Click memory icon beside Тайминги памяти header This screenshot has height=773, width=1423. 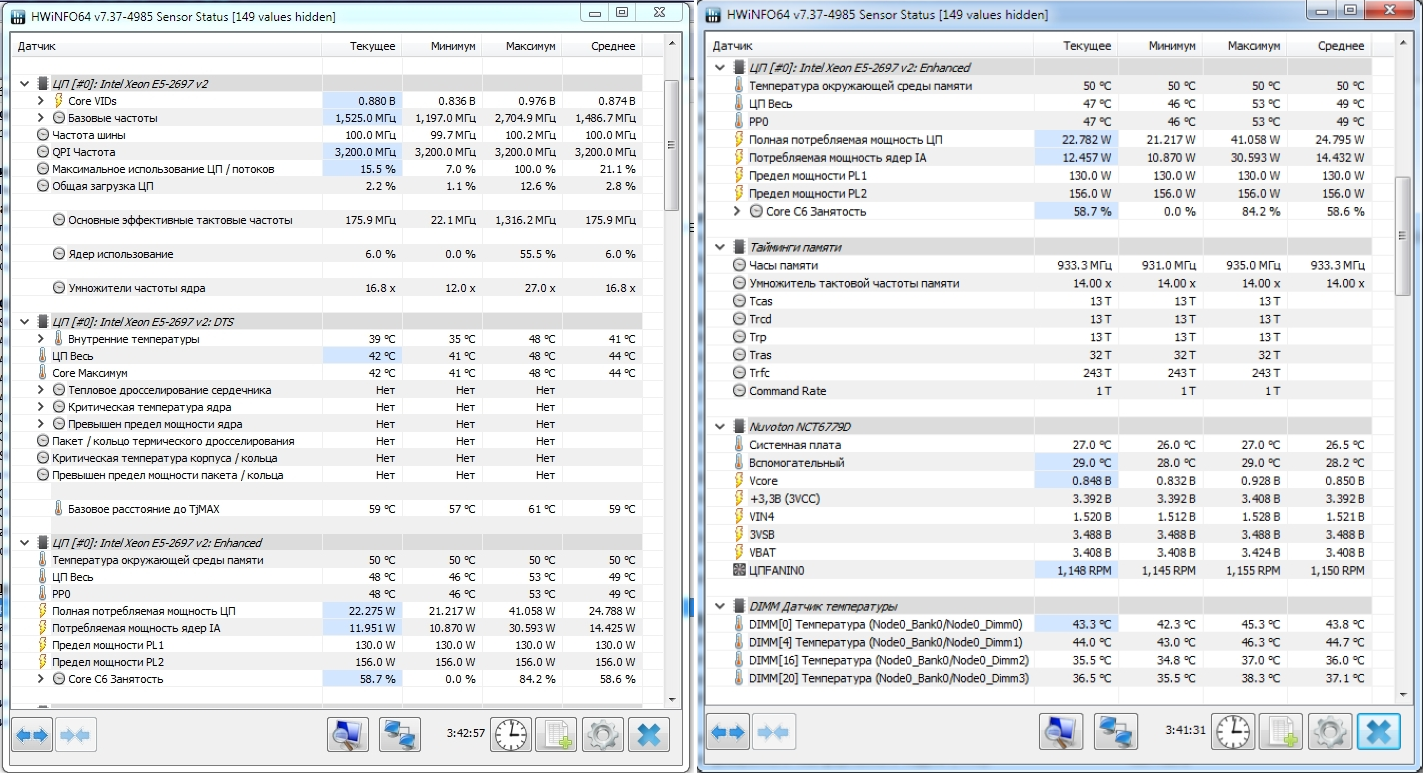(740, 246)
